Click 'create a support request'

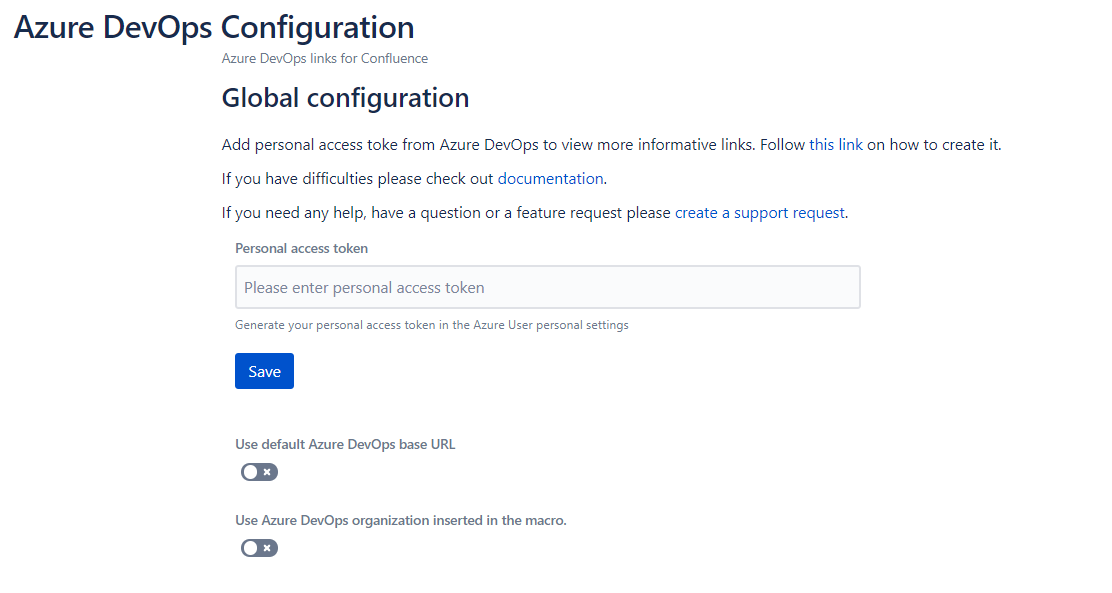(x=759, y=212)
